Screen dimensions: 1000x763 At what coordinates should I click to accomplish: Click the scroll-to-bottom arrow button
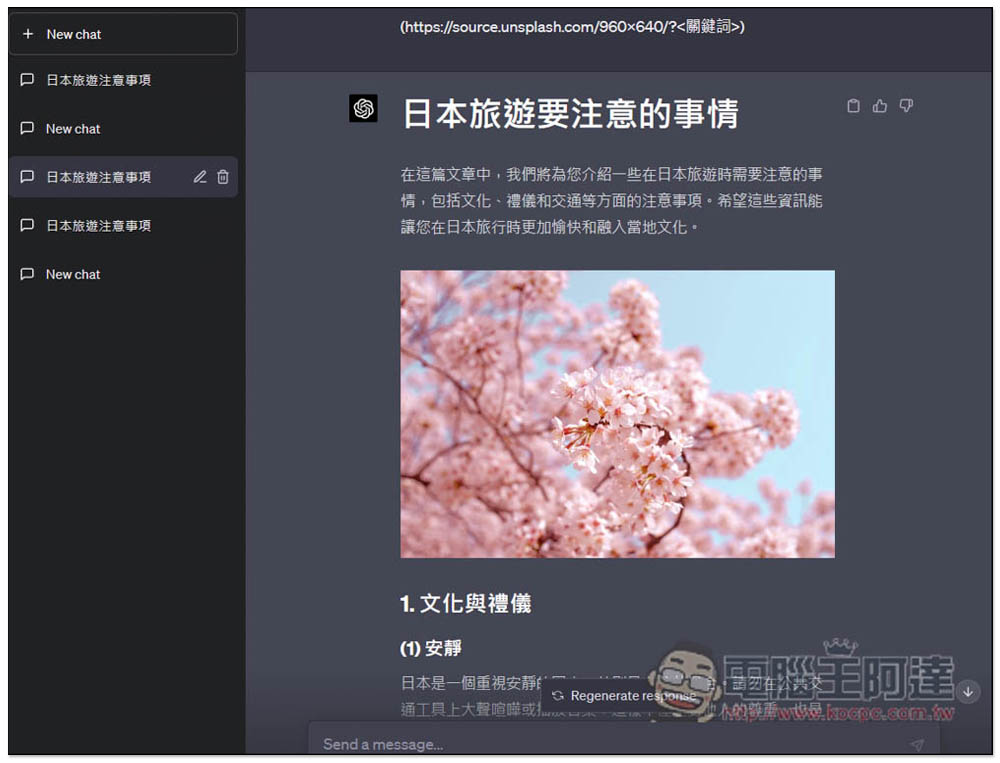pyautogui.click(x=967, y=690)
